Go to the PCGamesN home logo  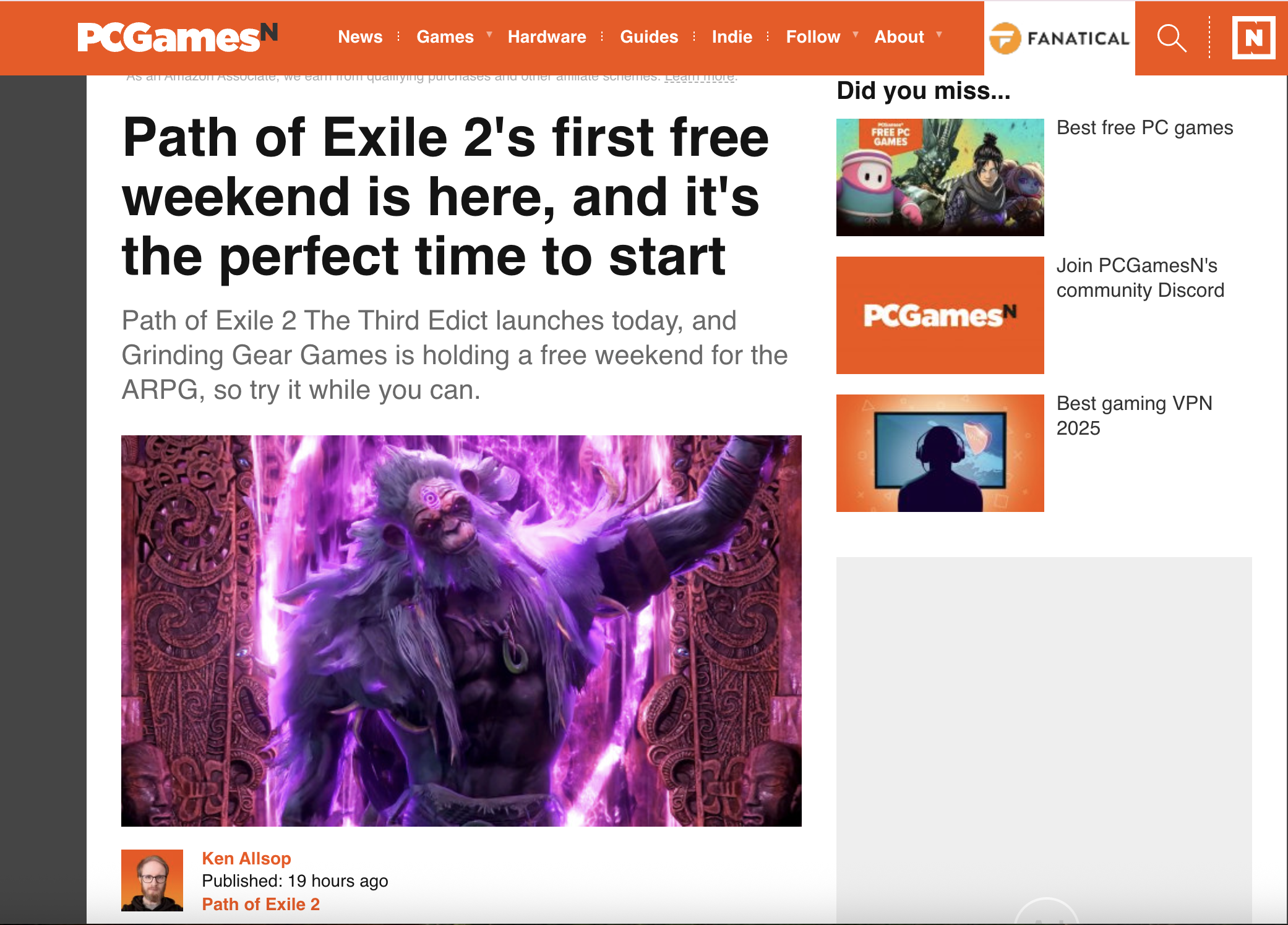point(178,37)
